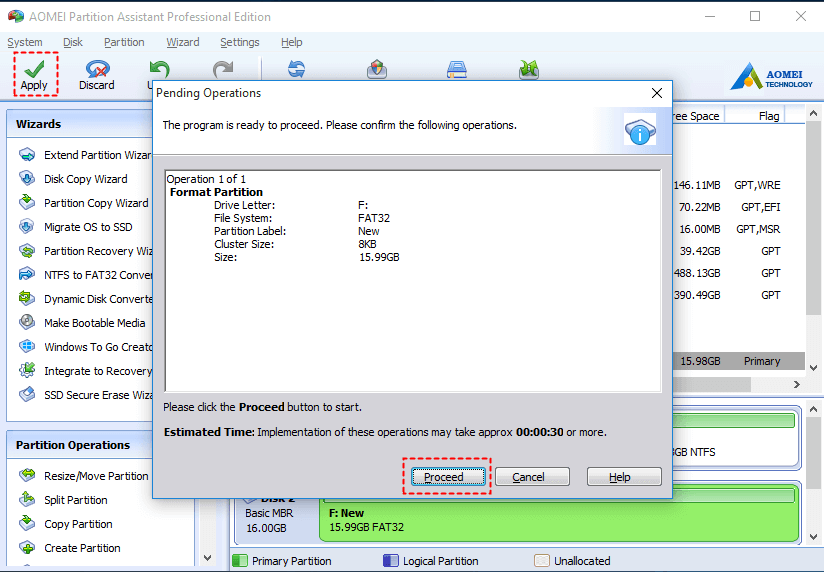Image resolution: width=824 pixels, height=572 pixels.
Task: Open the Partition menu
Action: [x=124, y=42]
